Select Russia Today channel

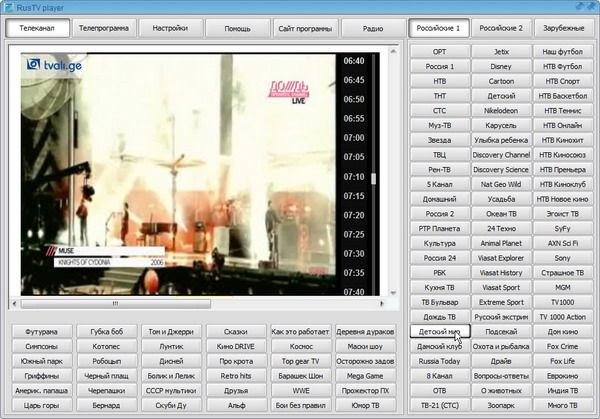tap(440, 361)
